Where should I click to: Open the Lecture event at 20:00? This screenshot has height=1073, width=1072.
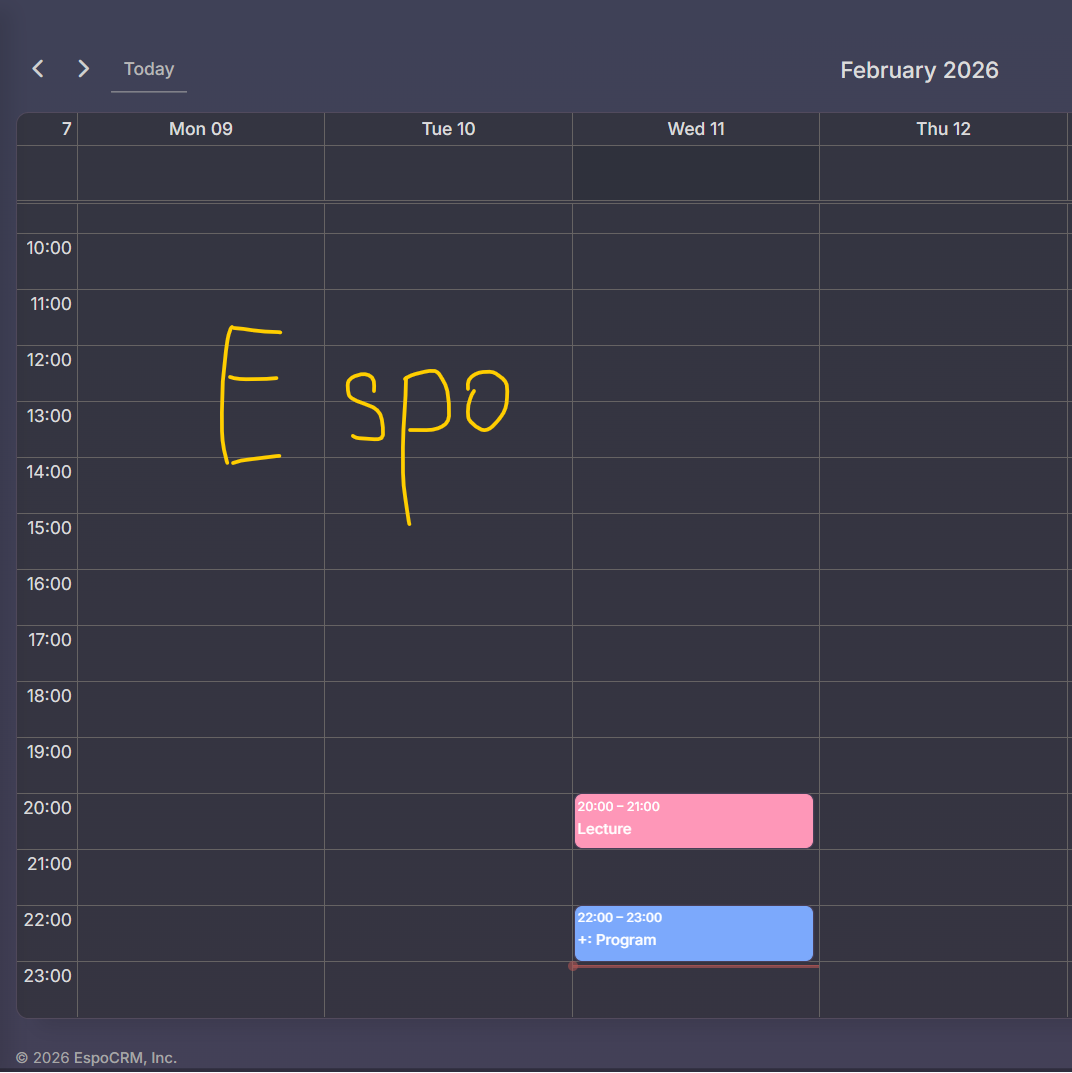tap(694, 820)
